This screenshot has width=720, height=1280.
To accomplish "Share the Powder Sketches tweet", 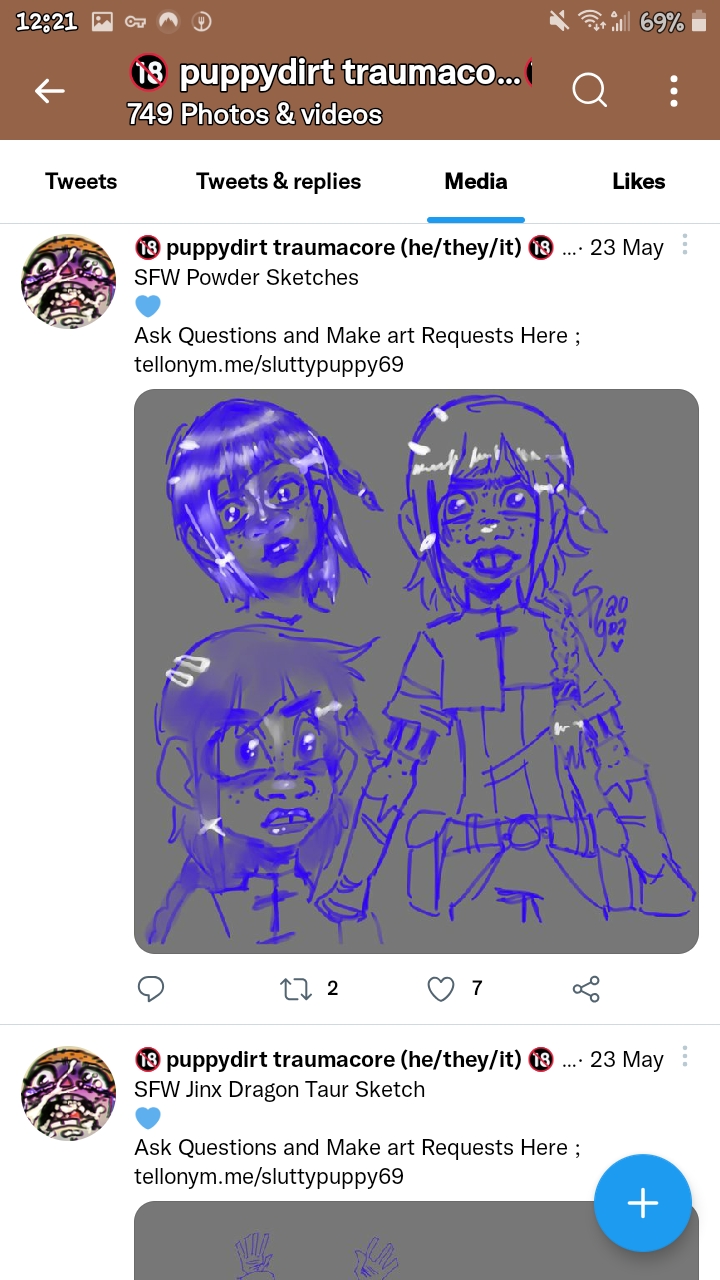I will click(586, 989).
